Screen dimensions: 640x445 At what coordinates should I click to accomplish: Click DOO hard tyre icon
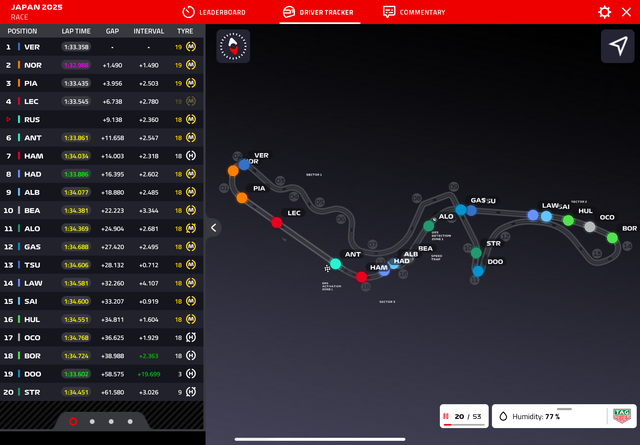[x=191, y=374]
